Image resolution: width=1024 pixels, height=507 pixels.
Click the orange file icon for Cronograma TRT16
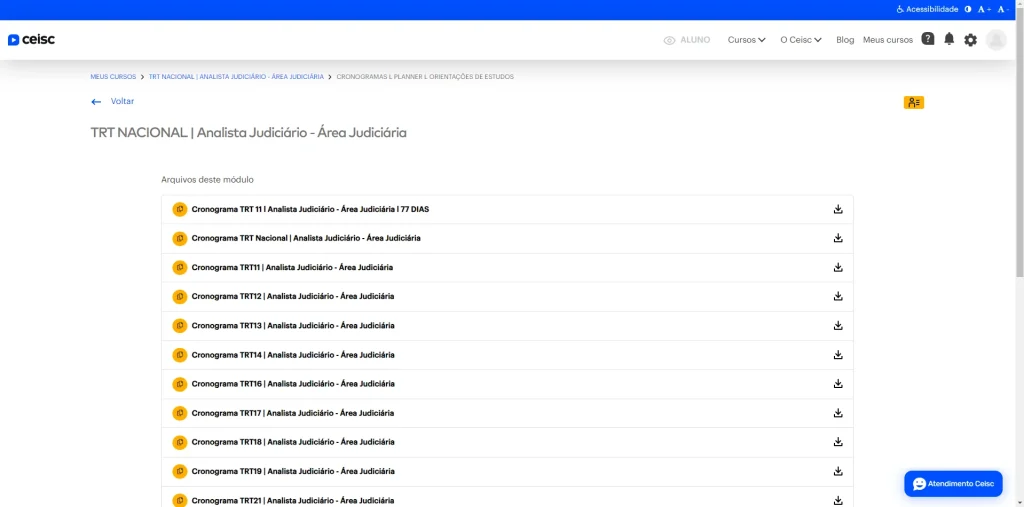coord(180,384)
